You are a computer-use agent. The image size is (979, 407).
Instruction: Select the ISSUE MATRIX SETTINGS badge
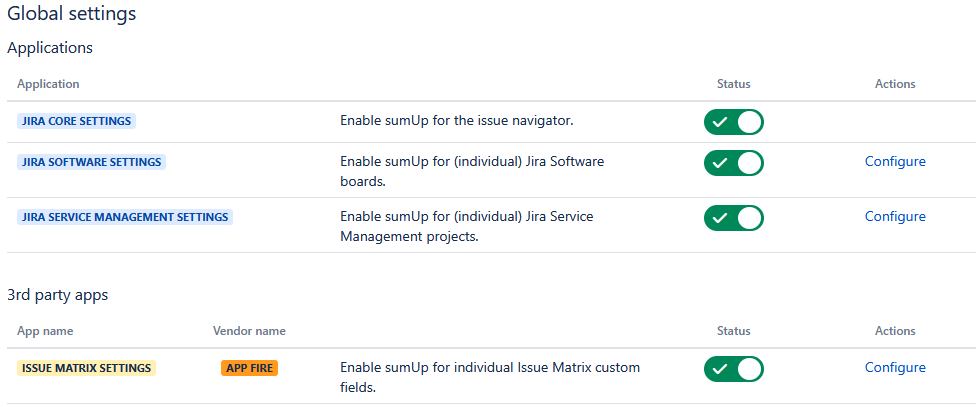[x=86, y=368]
